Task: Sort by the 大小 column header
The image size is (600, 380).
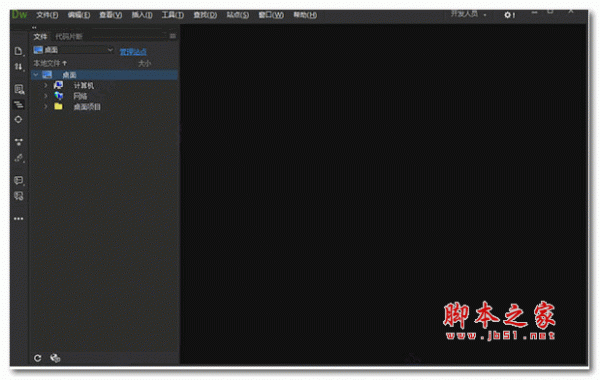Action: pyautogui.click(x=144, y=64)
